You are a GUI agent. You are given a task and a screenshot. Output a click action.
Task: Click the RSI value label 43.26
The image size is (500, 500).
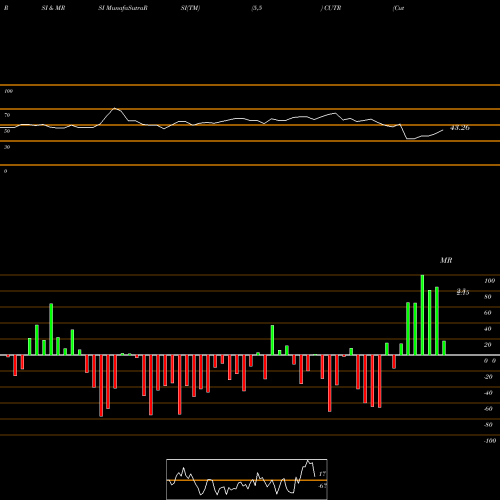coord(460,128)
